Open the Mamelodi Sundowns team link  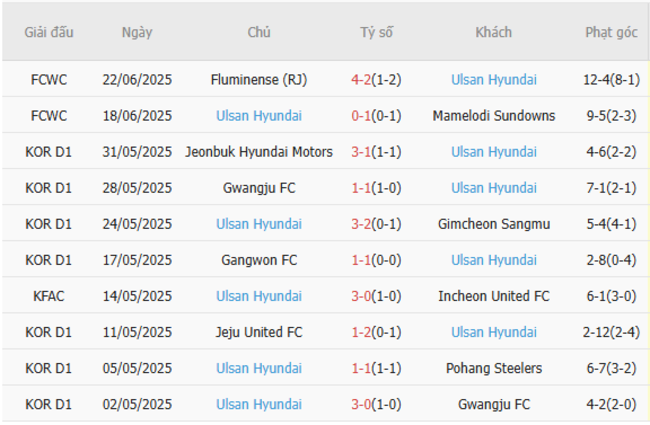coord(494,116)
